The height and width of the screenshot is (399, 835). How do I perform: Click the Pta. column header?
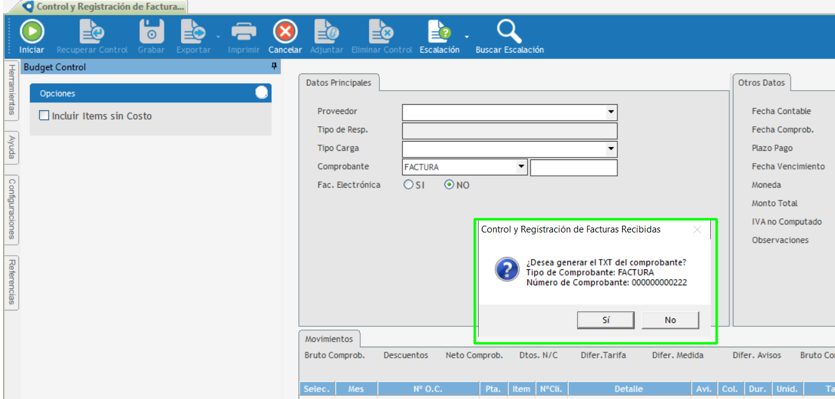(x=494, y=389)
